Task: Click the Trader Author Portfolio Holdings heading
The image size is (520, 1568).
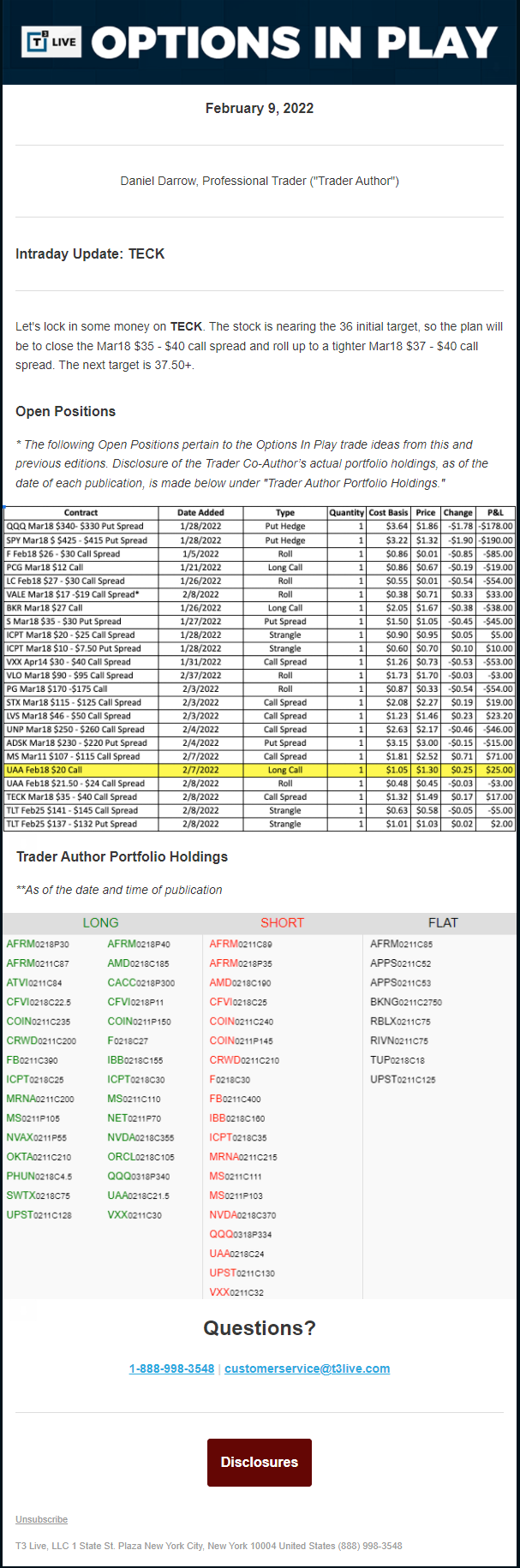Action: (122, 857)
